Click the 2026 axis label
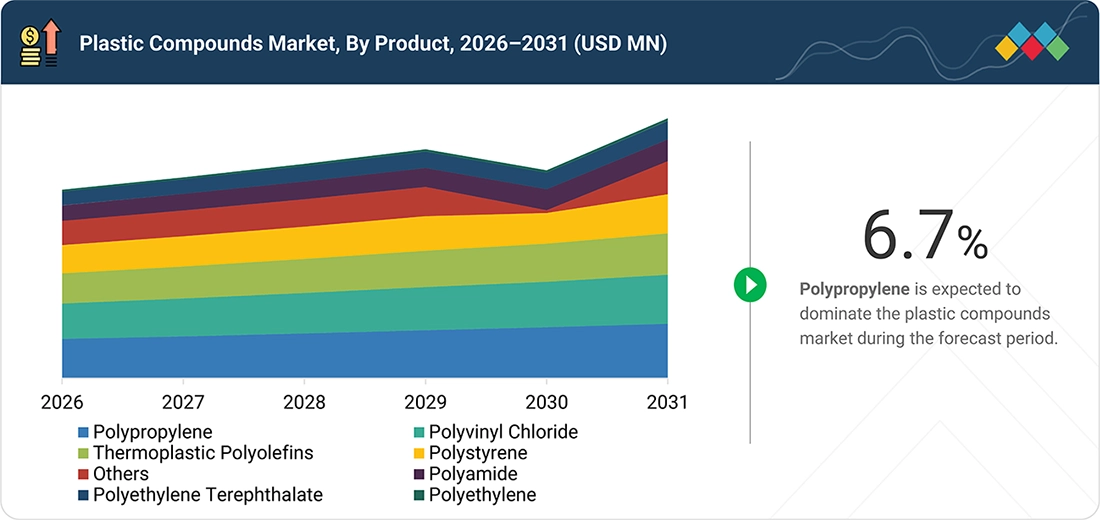 click(62, 403)
